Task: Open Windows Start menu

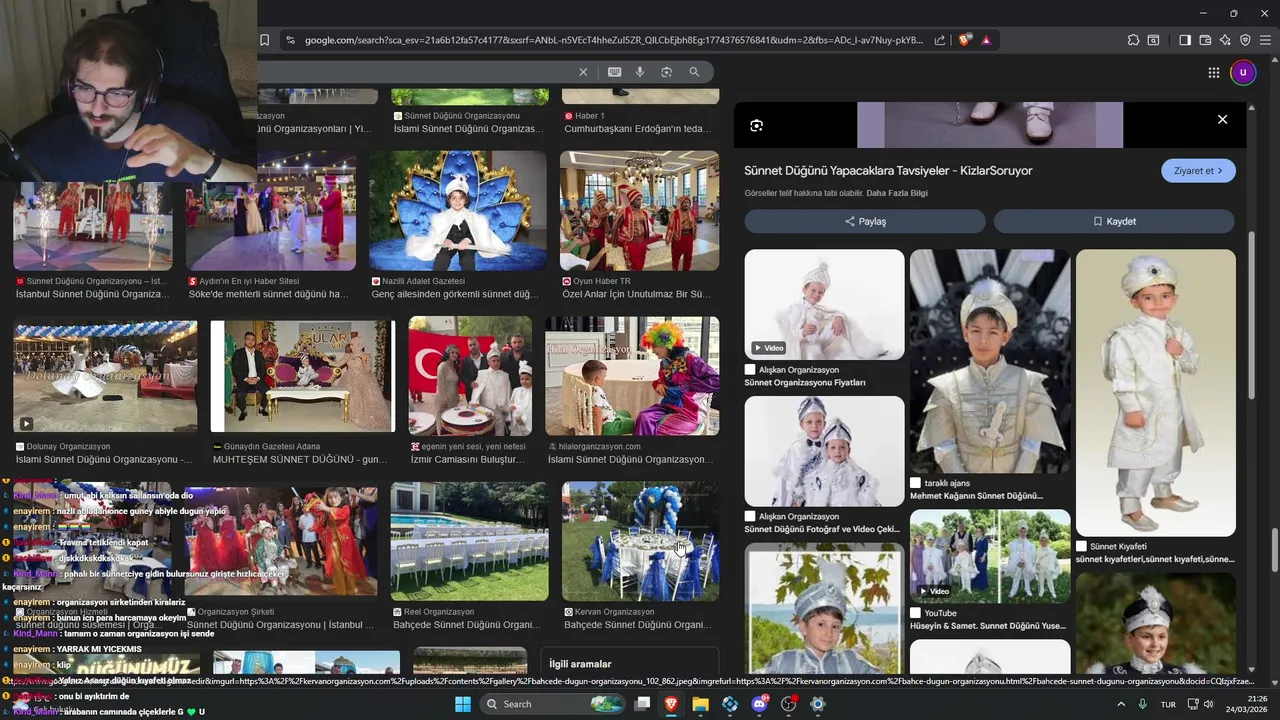Action: pyautogui.click(x=463, y=704)
